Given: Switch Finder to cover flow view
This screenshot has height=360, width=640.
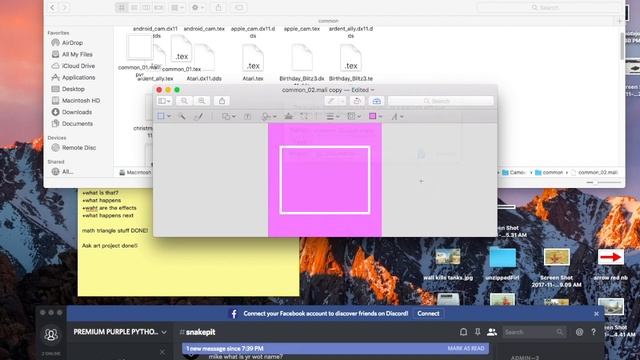Looking at the screenshot, I should [x=158, y=7].
